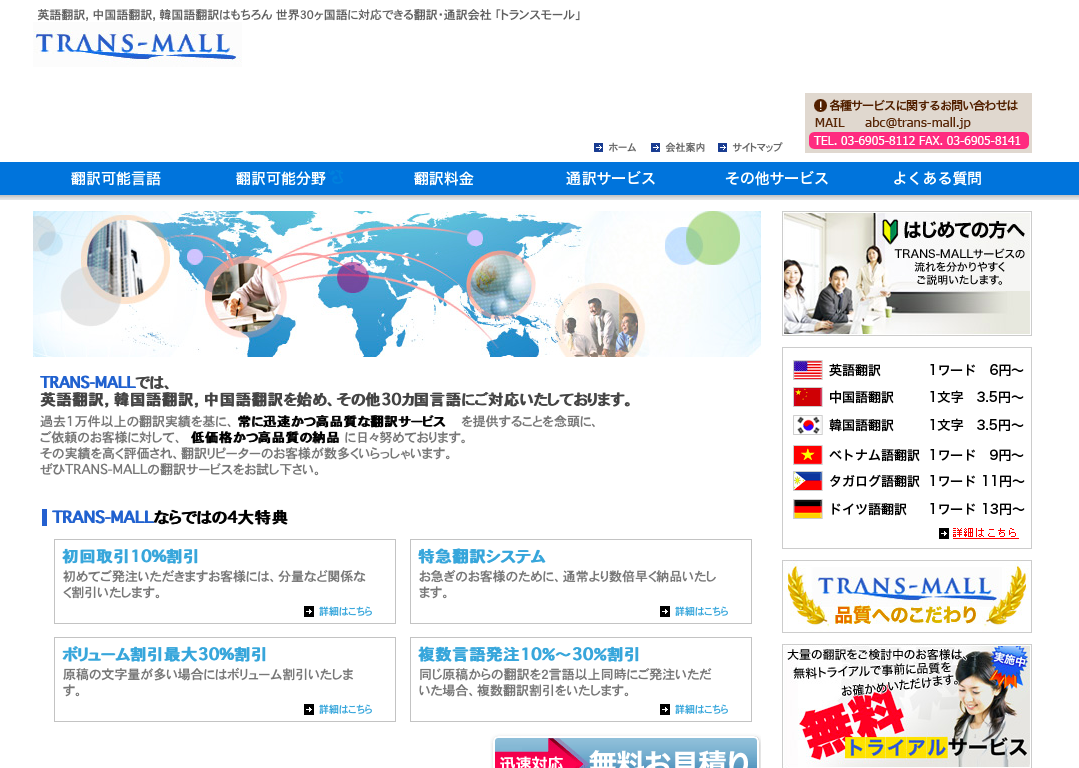Click the 特急翻訳システム heading

(481, 556)
